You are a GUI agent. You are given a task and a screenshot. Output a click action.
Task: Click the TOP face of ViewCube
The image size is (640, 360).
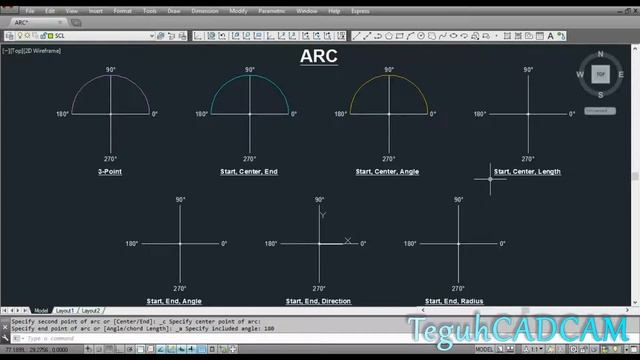coord(600,74)
